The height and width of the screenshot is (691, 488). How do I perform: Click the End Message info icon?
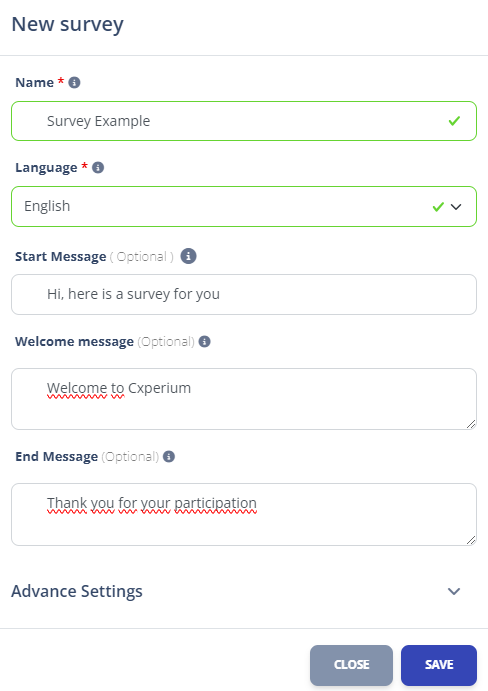click(x=169, y=457)
